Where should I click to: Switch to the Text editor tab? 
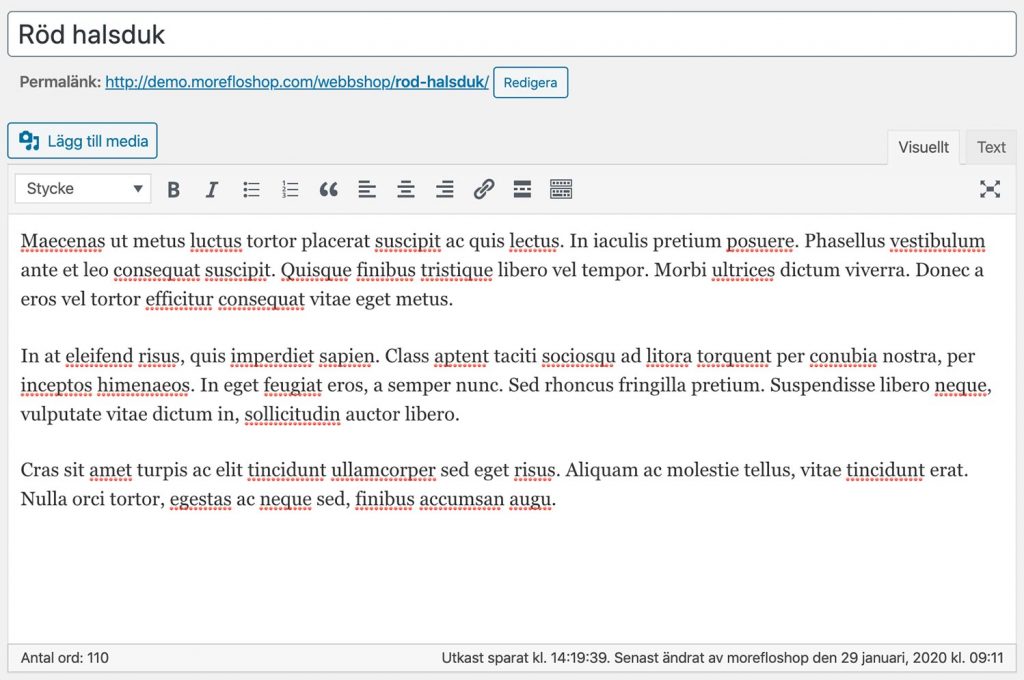[x=991, y=147]
